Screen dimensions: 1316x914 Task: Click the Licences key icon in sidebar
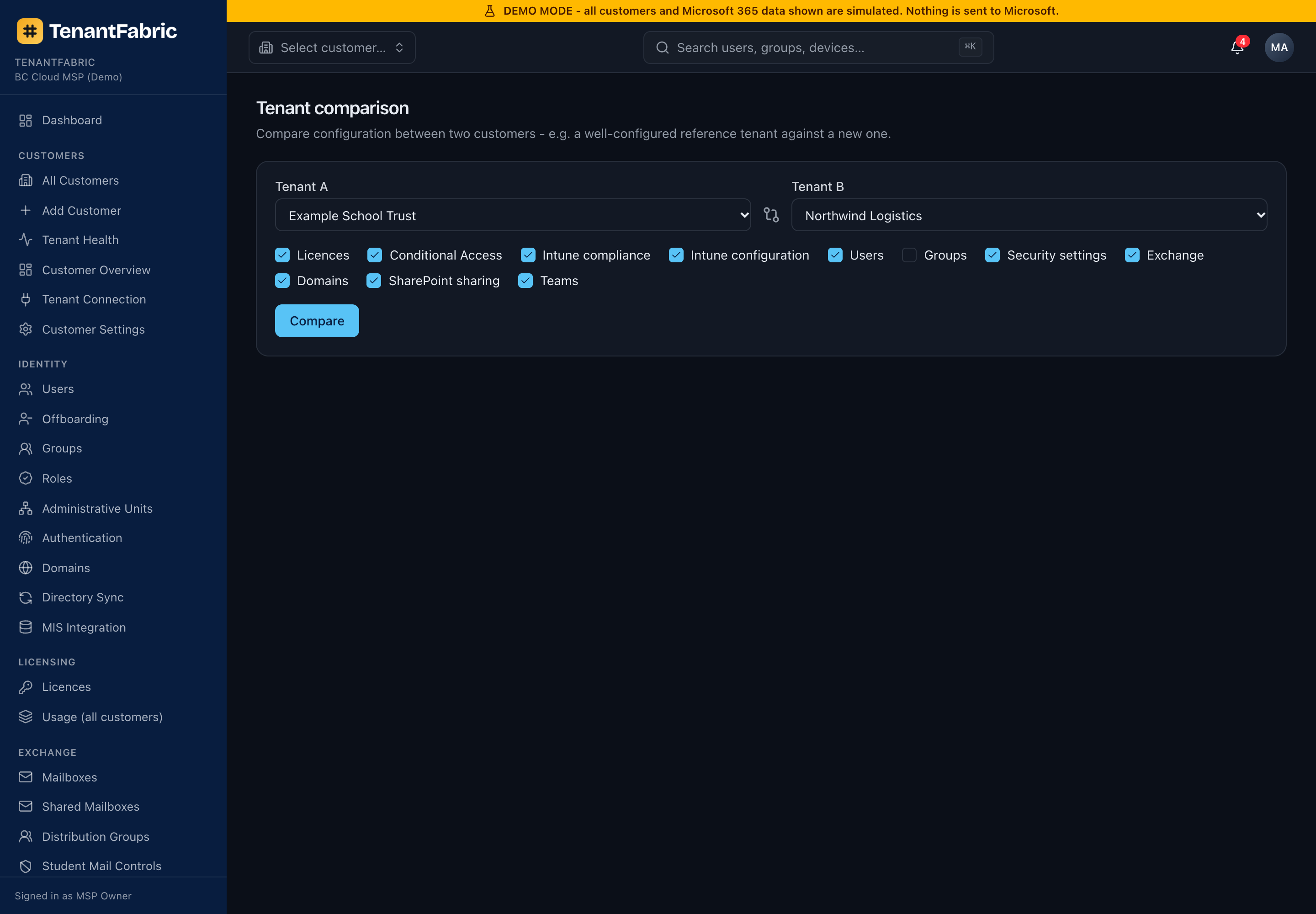pos(25,687)
